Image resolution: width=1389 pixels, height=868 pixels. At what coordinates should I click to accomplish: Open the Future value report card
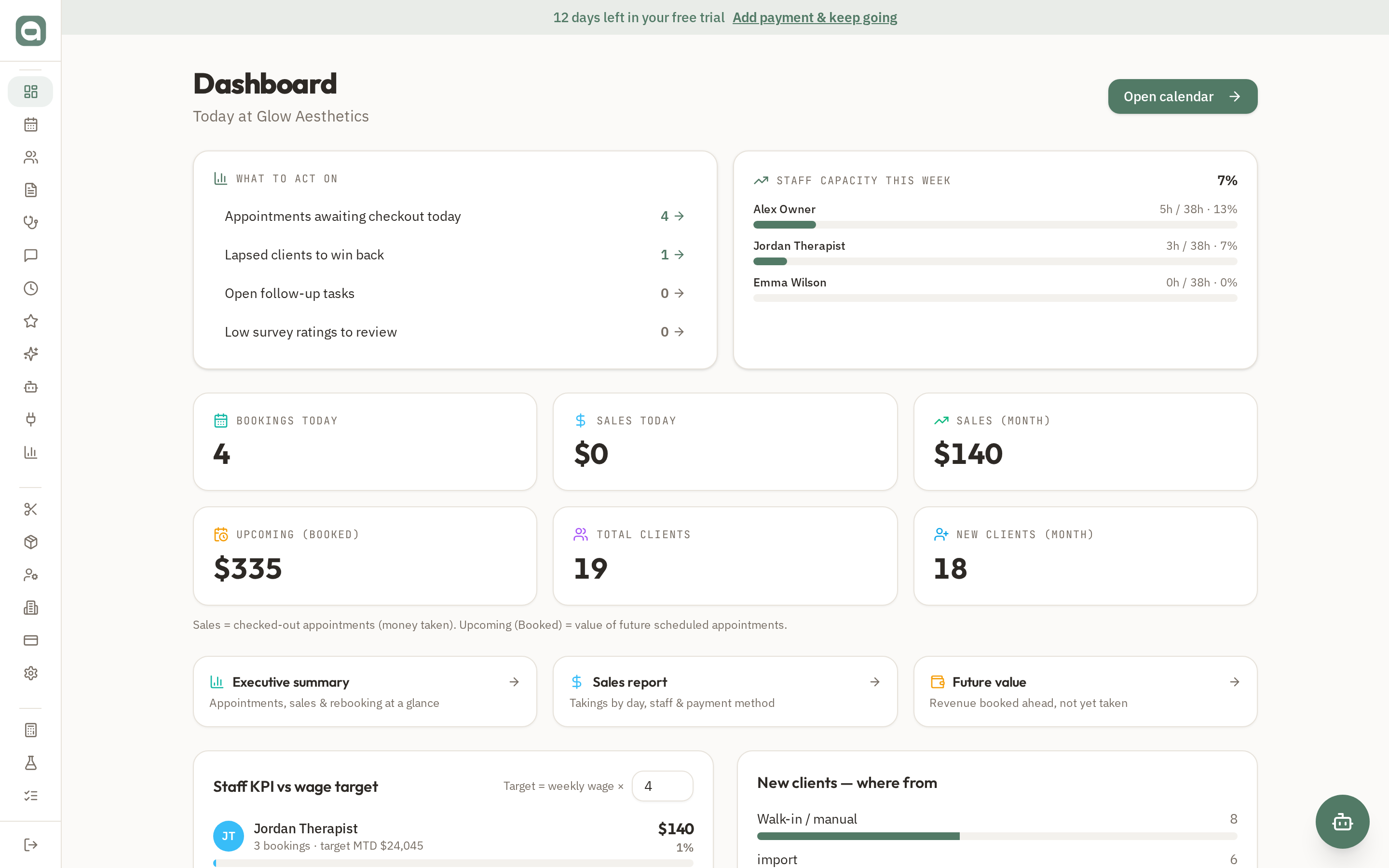pyautogui.click(x=1085, y=691)
